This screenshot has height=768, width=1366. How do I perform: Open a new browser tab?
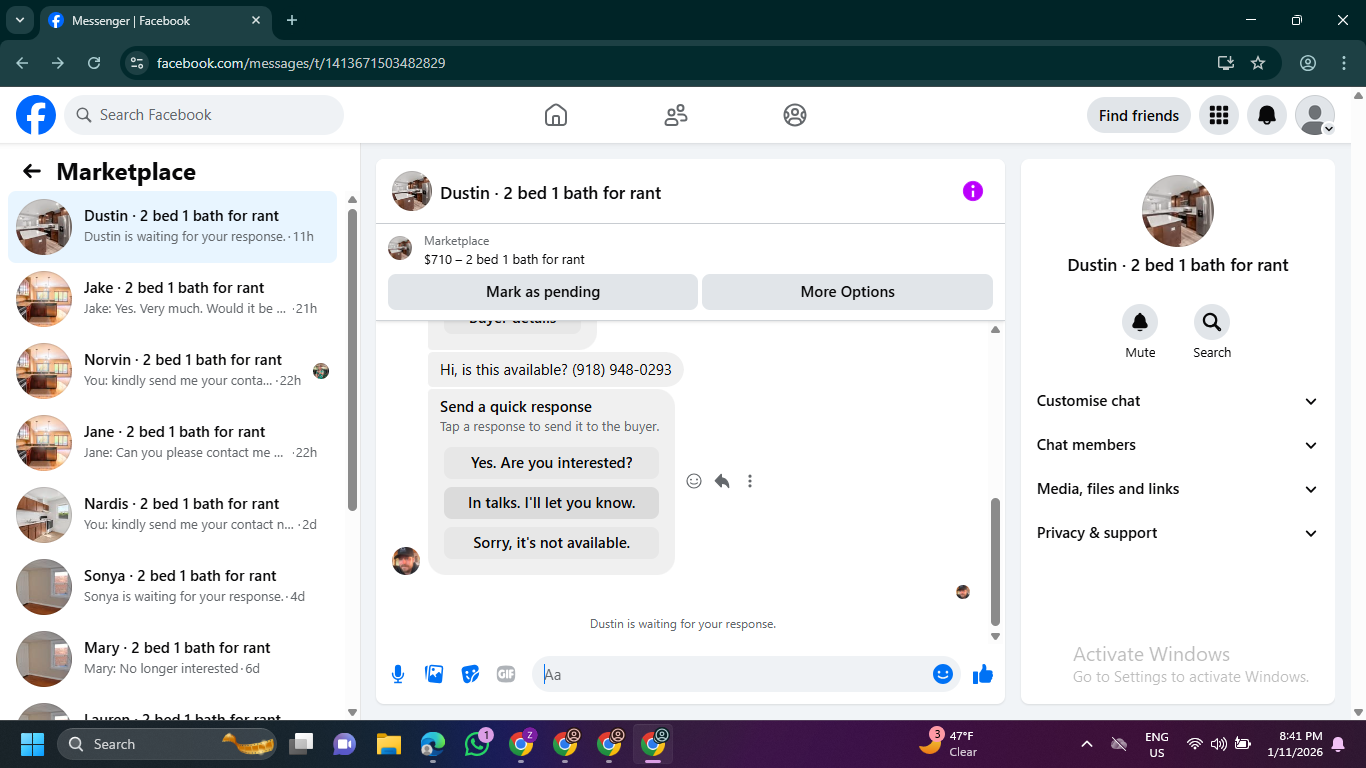(292, 20)
